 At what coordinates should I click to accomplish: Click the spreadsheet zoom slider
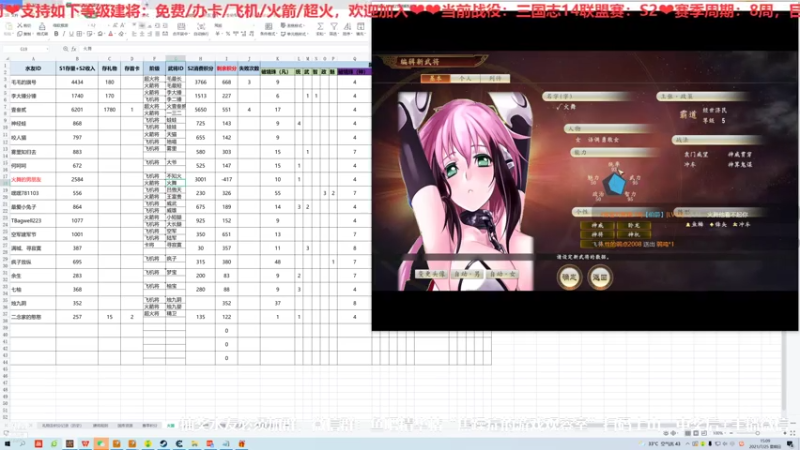pos(757,433)
